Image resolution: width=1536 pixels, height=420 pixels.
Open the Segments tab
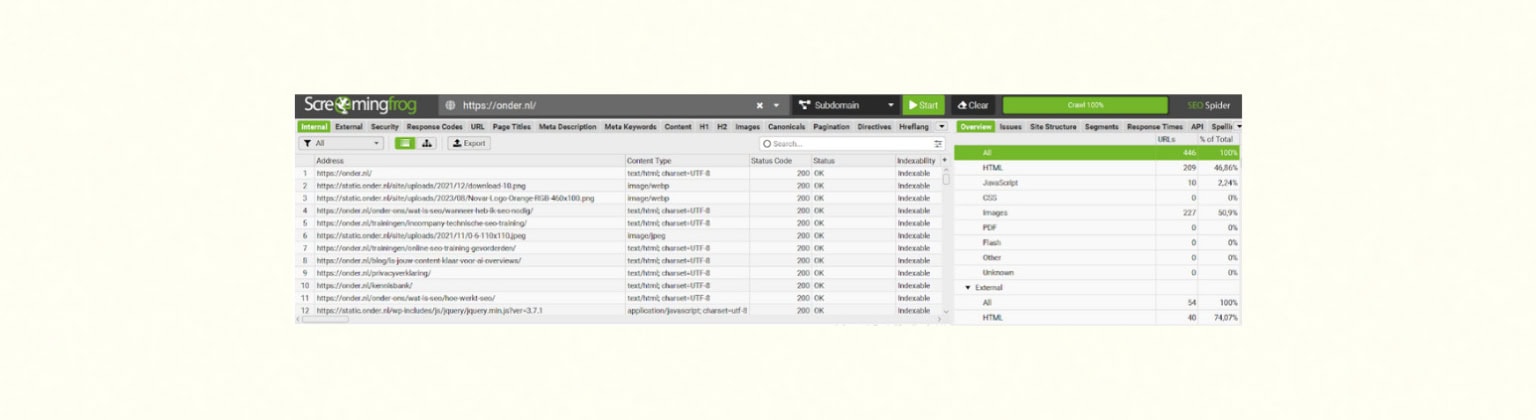[x=1102, y=127]
